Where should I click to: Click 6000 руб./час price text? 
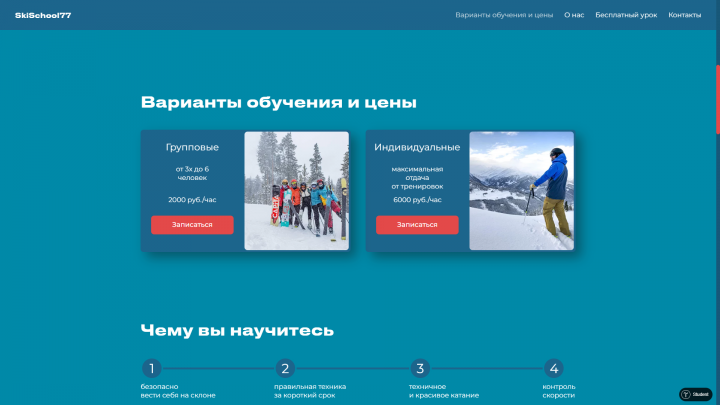pos(417,200)
